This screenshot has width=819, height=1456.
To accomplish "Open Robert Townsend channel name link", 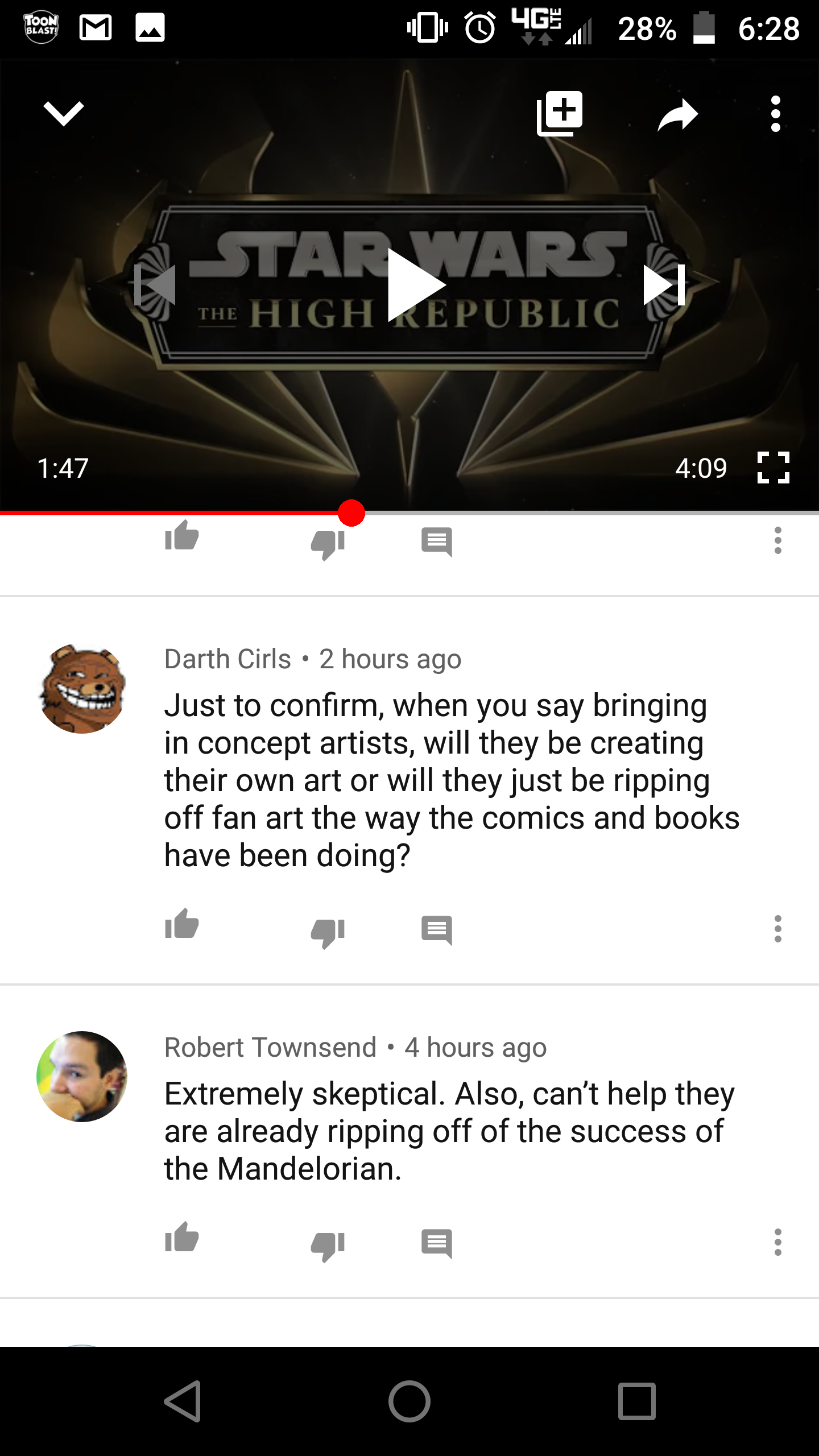I will tap(271, 1047).
